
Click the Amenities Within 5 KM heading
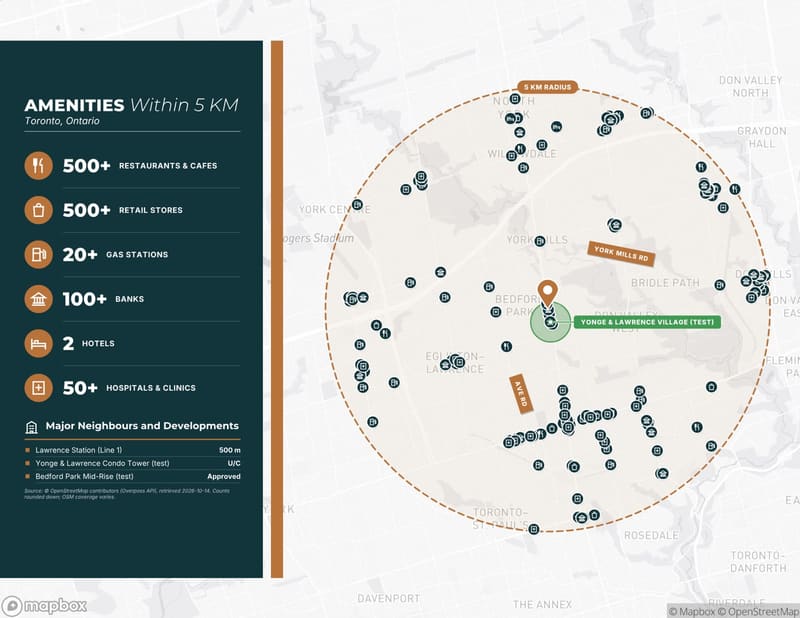(x=132, y=105)
